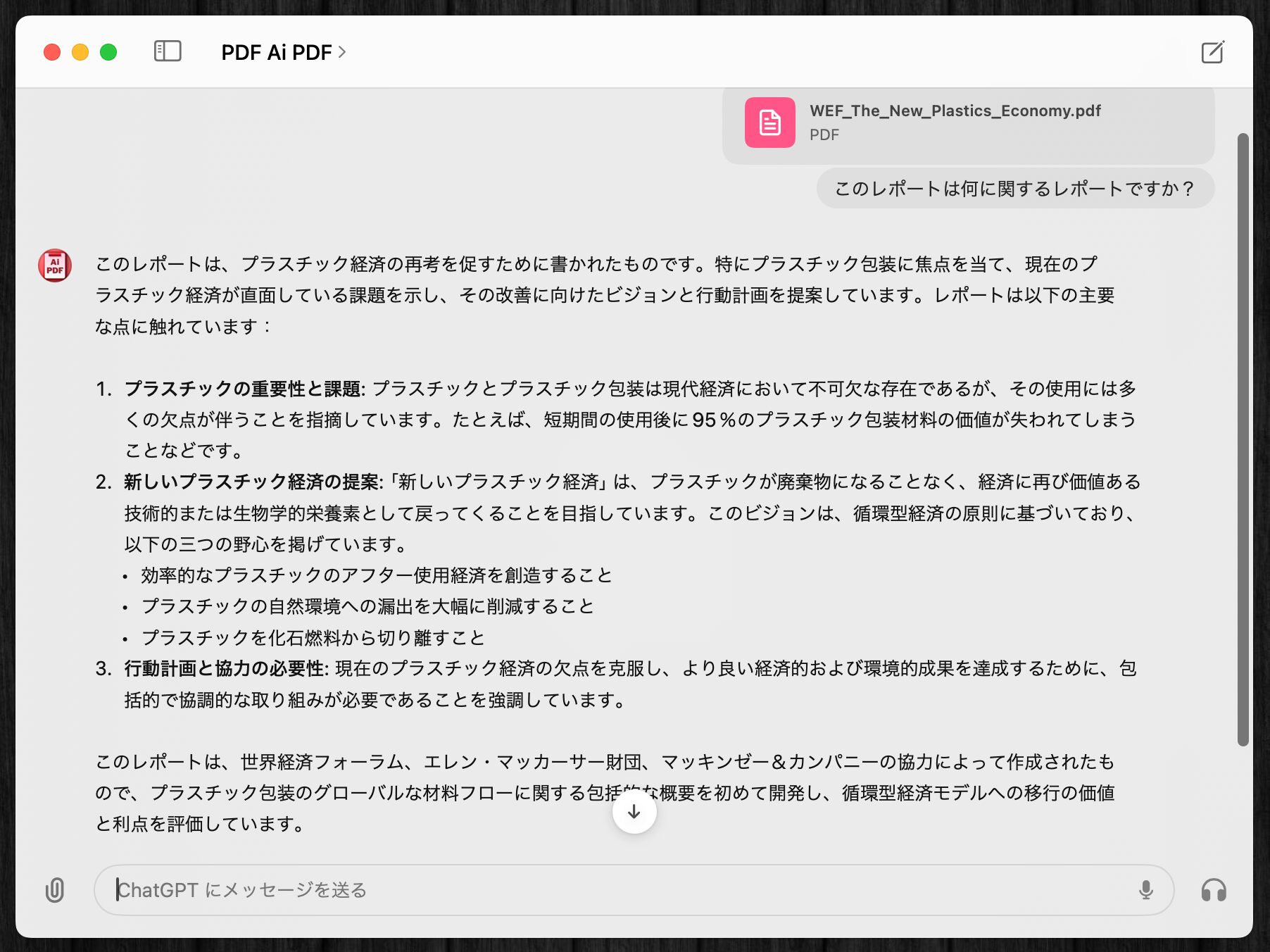This screenshot has width=1270, height=952.
Task: Click the heading 行動計画と協力の必要性
Action: point(225,668)
